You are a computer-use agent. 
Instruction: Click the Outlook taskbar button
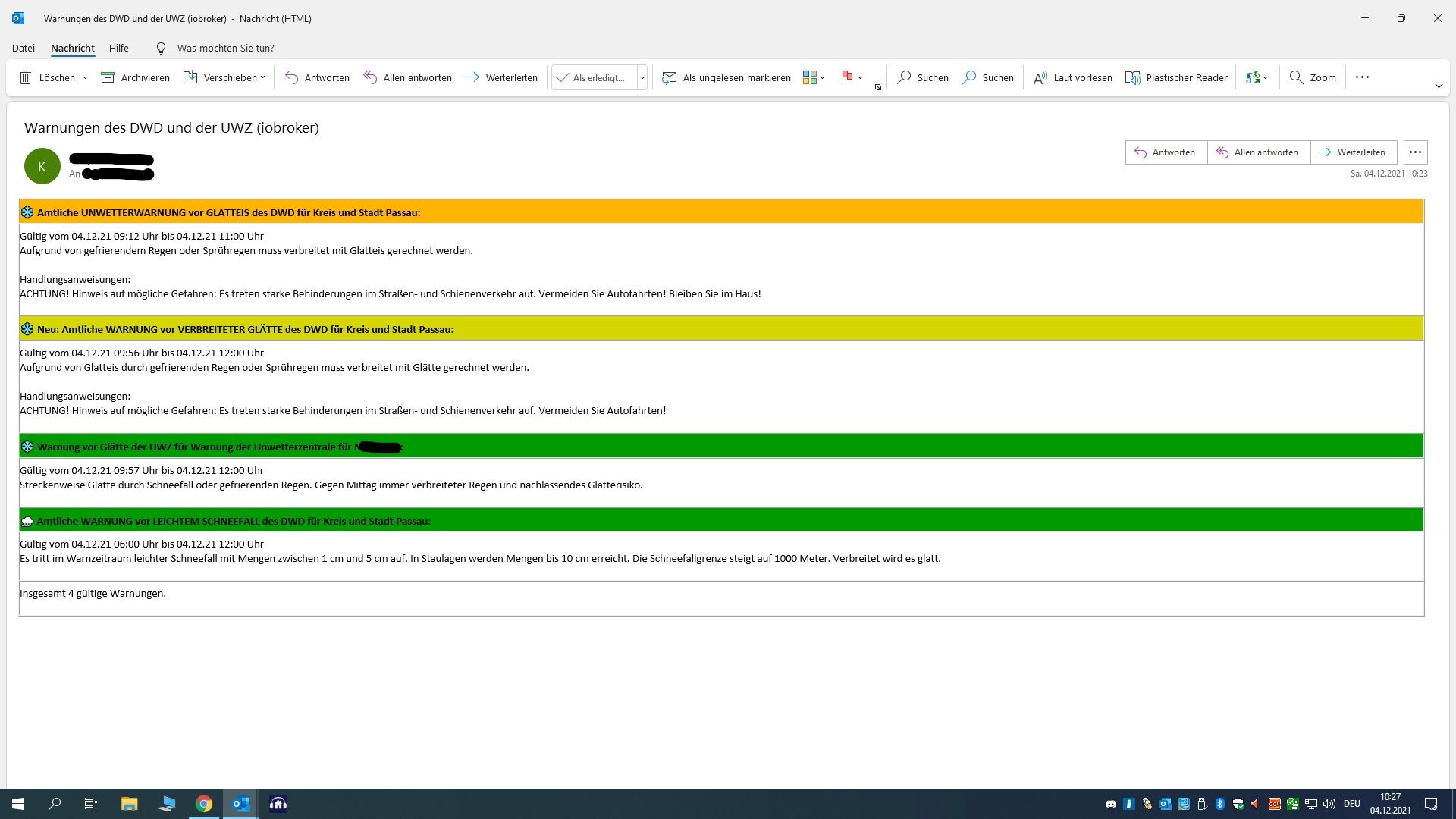click(241, 804)
